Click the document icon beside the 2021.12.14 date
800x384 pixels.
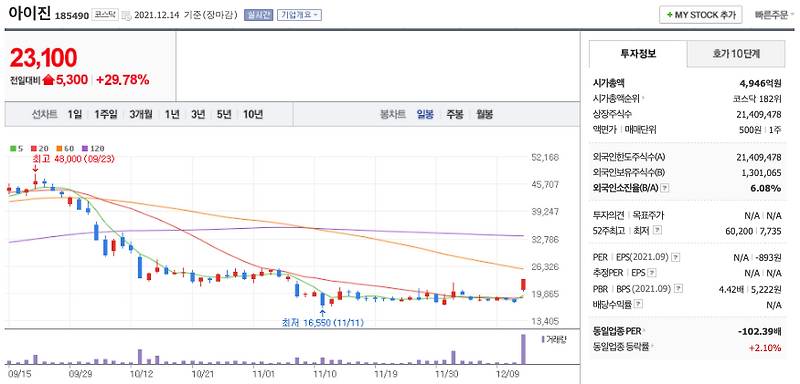click(127, 15)
